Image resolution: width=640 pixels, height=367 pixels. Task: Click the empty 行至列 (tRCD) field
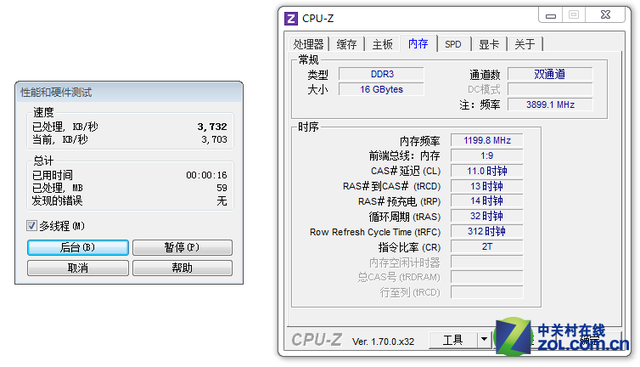pyautogui.click(x=487, y=292)
